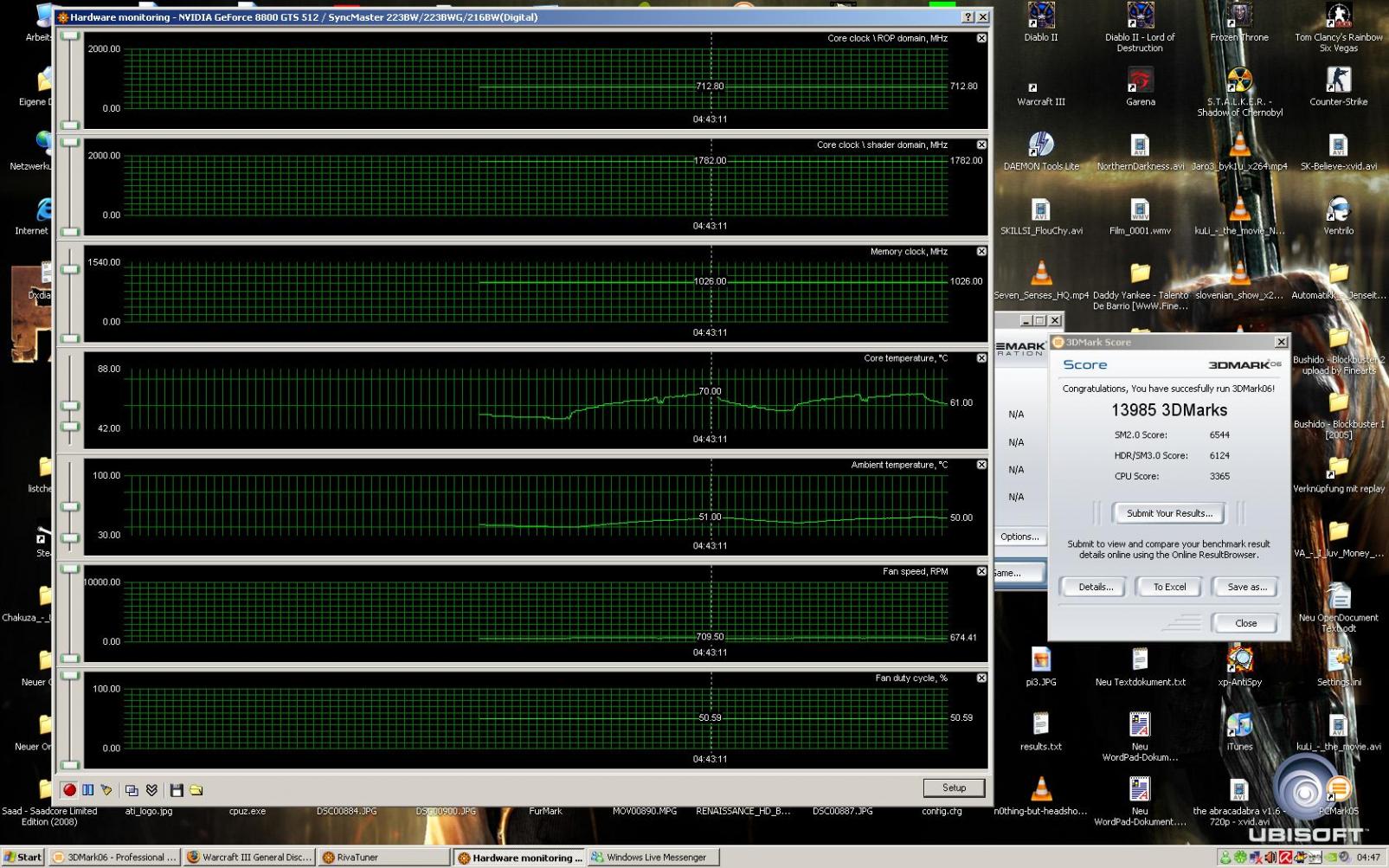Screen dimensions: 1389x868
Task: Switch to Hardware monitoring taskbar button
Action: click(520, 858)
